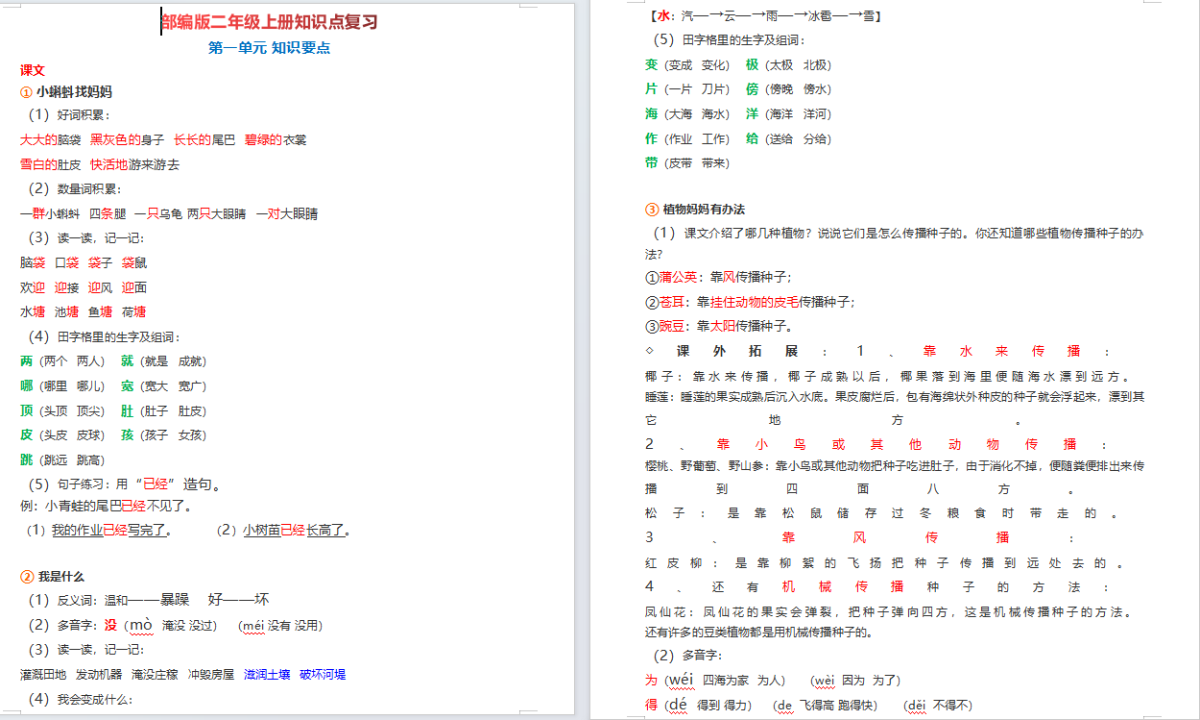Click the lesson heading 小蝌蚪找妈妈
Viewport: 1200px width, 720px height.
[74, 91]
